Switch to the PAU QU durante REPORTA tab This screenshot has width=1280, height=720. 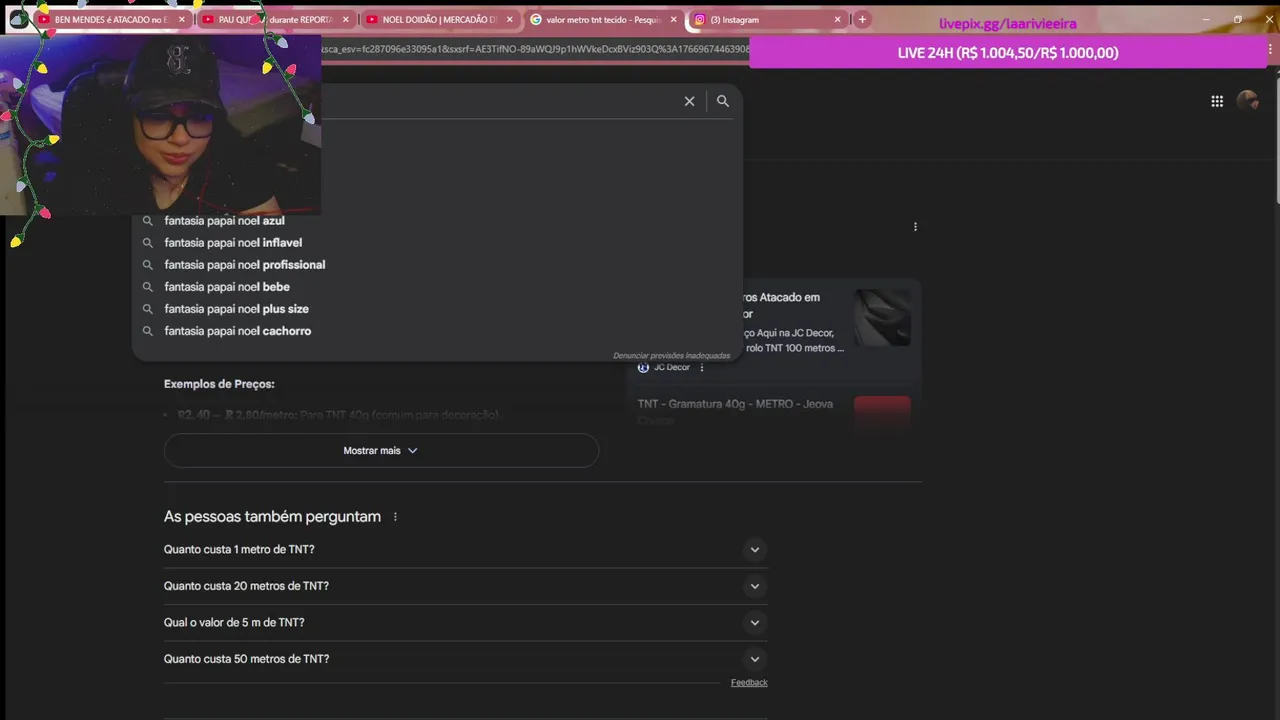[275, 19]
